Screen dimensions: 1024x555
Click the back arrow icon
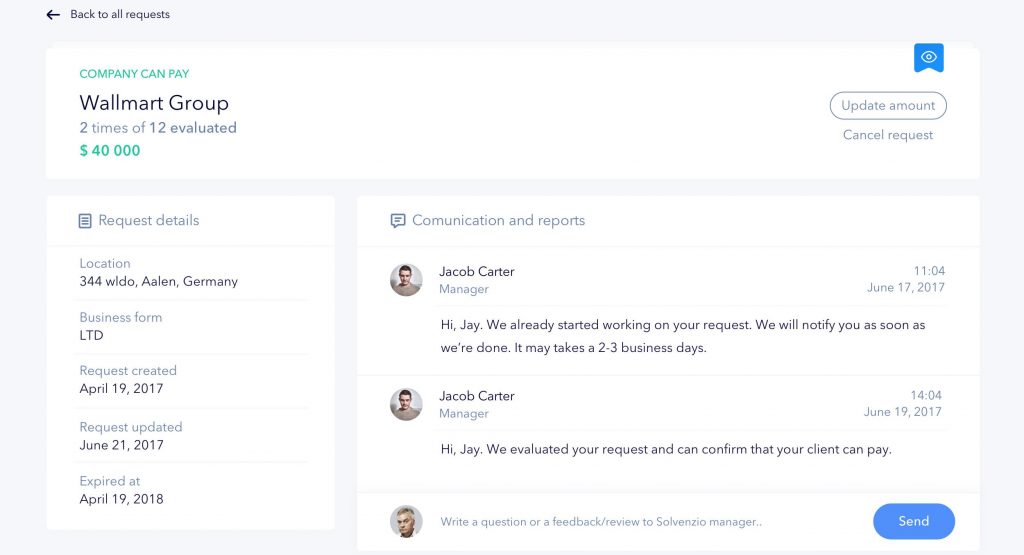click(53, 15)
